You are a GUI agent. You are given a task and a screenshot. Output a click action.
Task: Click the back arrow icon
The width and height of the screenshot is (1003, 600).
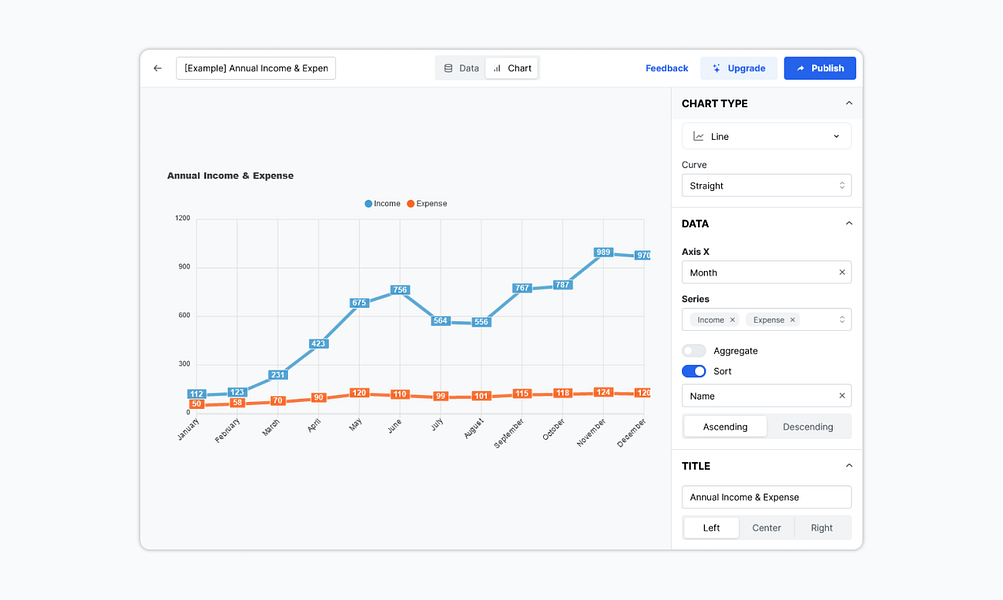tap(157, 68)
